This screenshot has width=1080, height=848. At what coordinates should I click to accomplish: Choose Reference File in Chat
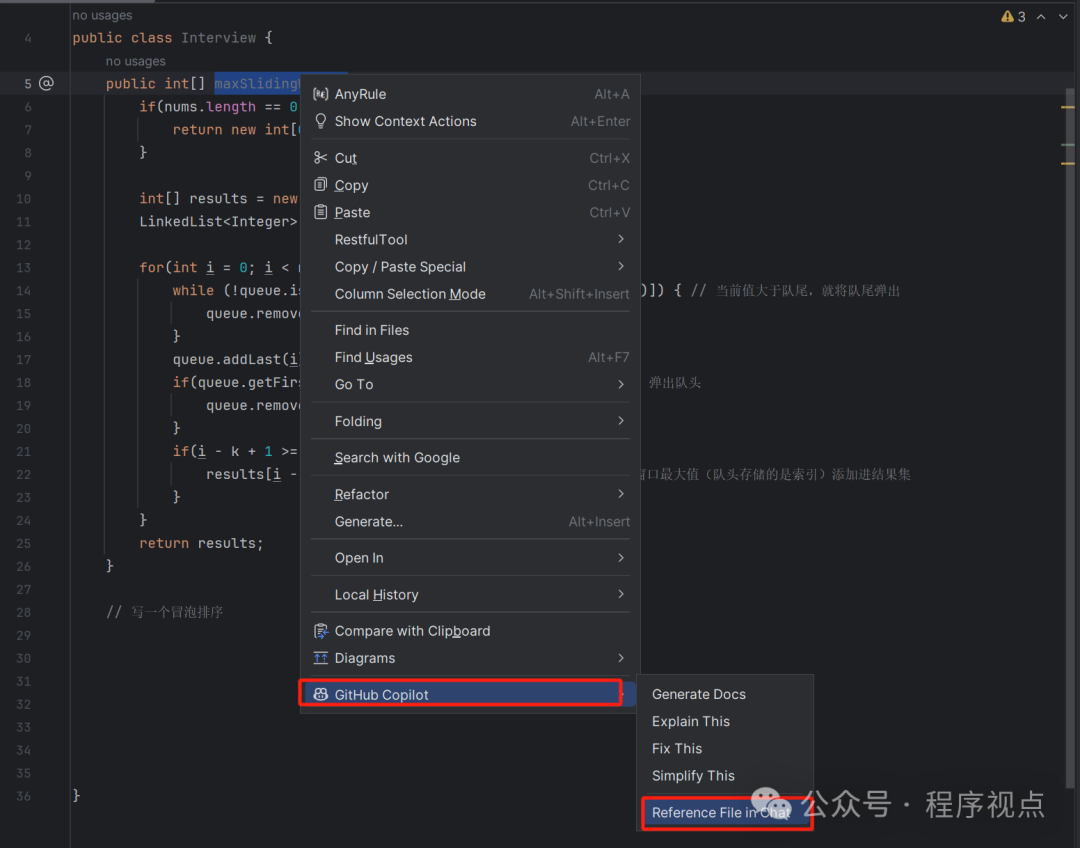coord(725,813)
